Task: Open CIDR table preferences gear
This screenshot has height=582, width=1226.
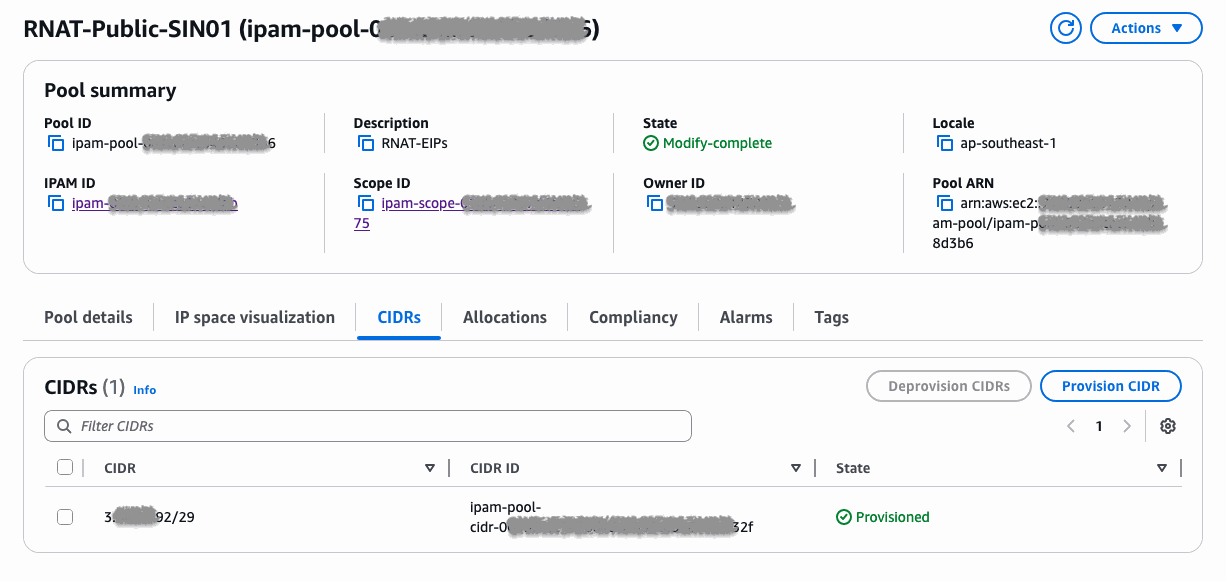Action: (x=1167, y=426)
